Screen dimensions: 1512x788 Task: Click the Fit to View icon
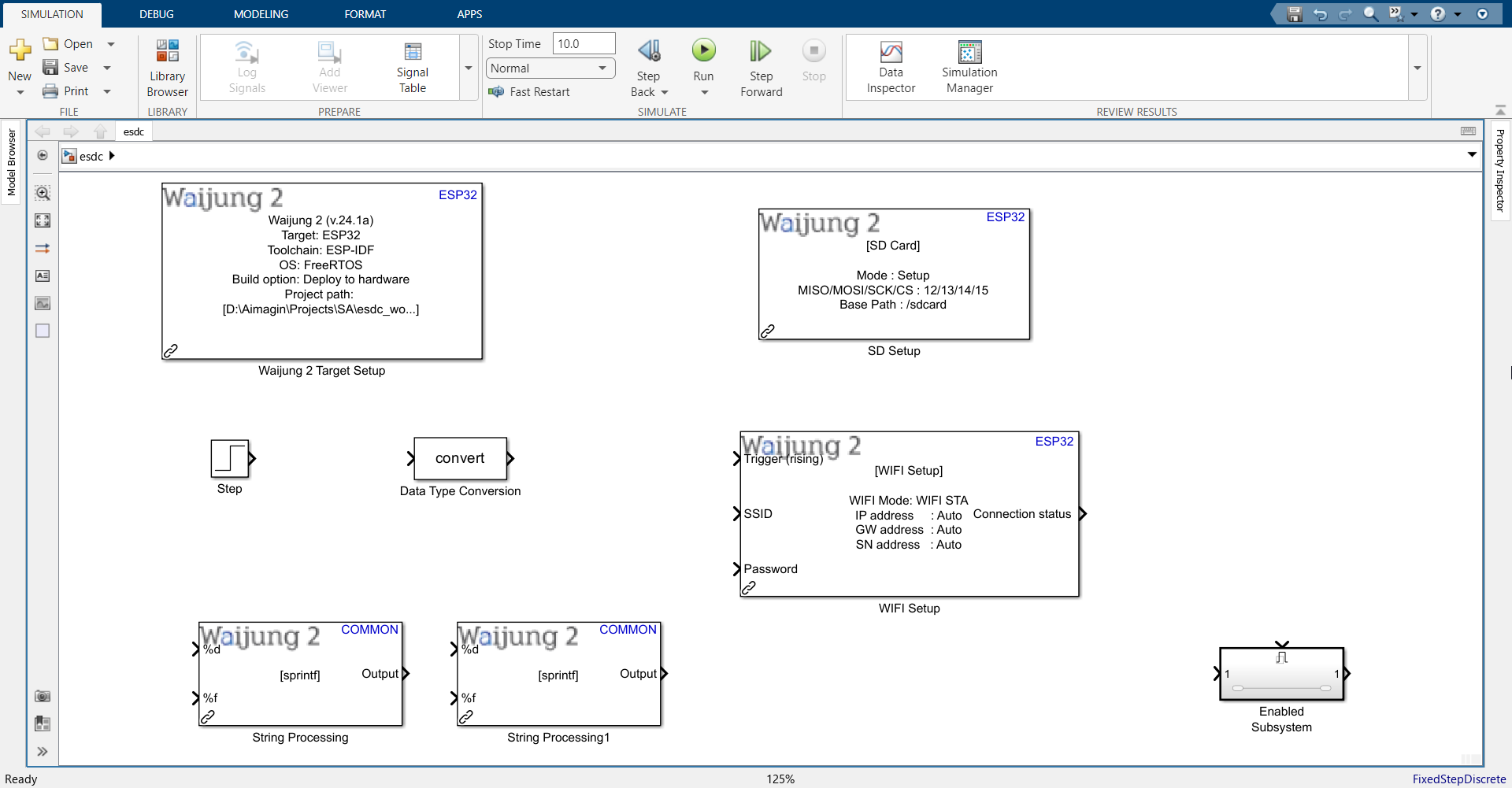[x=43, y=220]
